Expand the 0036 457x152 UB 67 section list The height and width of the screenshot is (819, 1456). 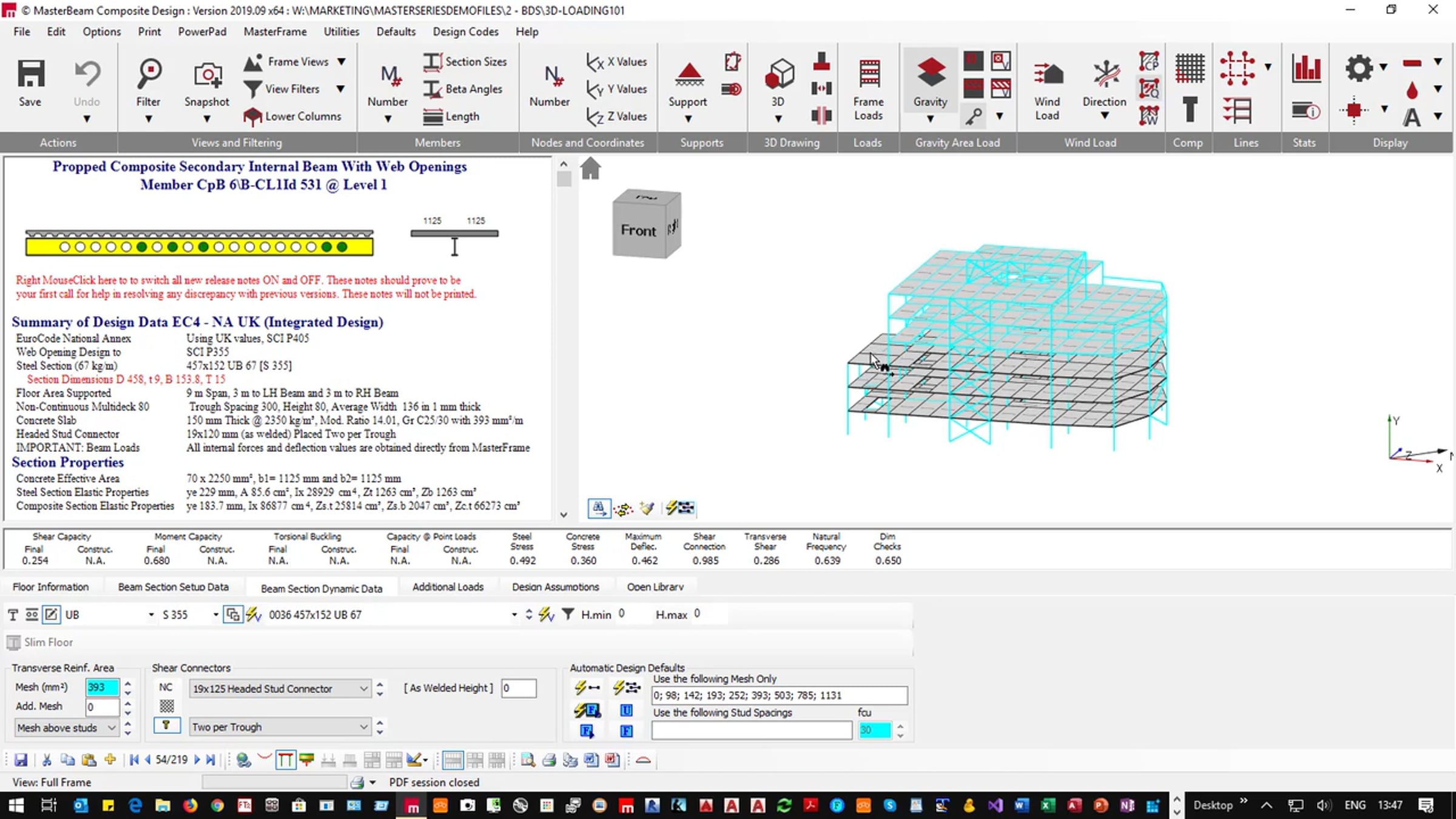pos(514,615)
